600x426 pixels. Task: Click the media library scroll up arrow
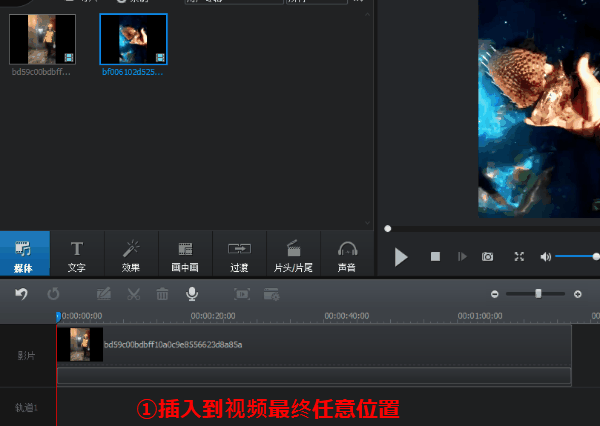(x=367, y=15)
